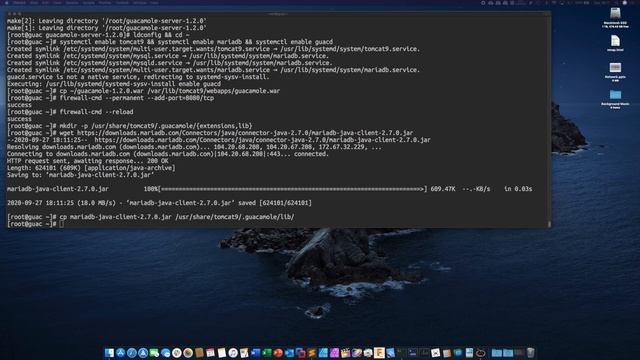The width and height of the screenshot is (640, 360).
Task: Open Microsoft Outlook in the dock
Action: [x=289, y=353]
